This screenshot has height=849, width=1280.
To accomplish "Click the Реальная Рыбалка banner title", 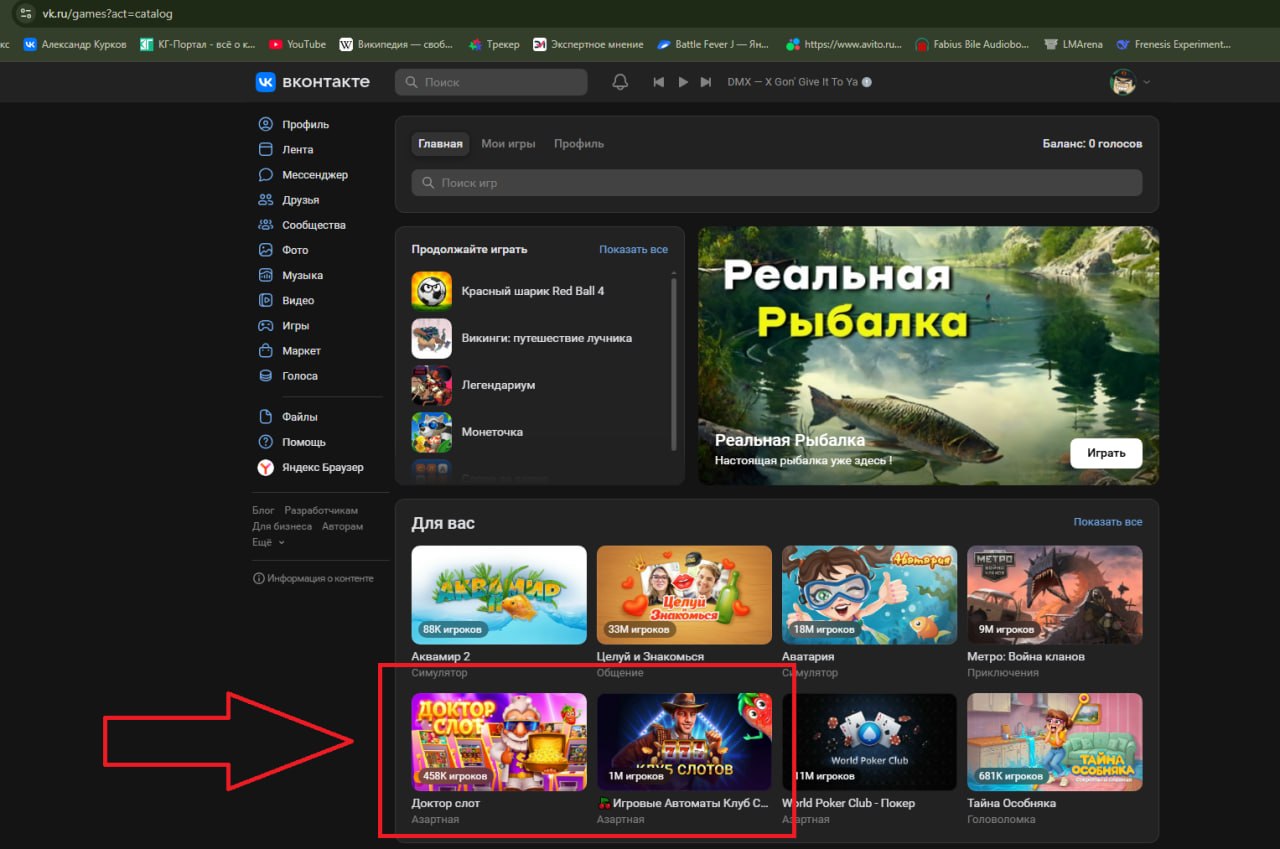I will coord(790,440).
